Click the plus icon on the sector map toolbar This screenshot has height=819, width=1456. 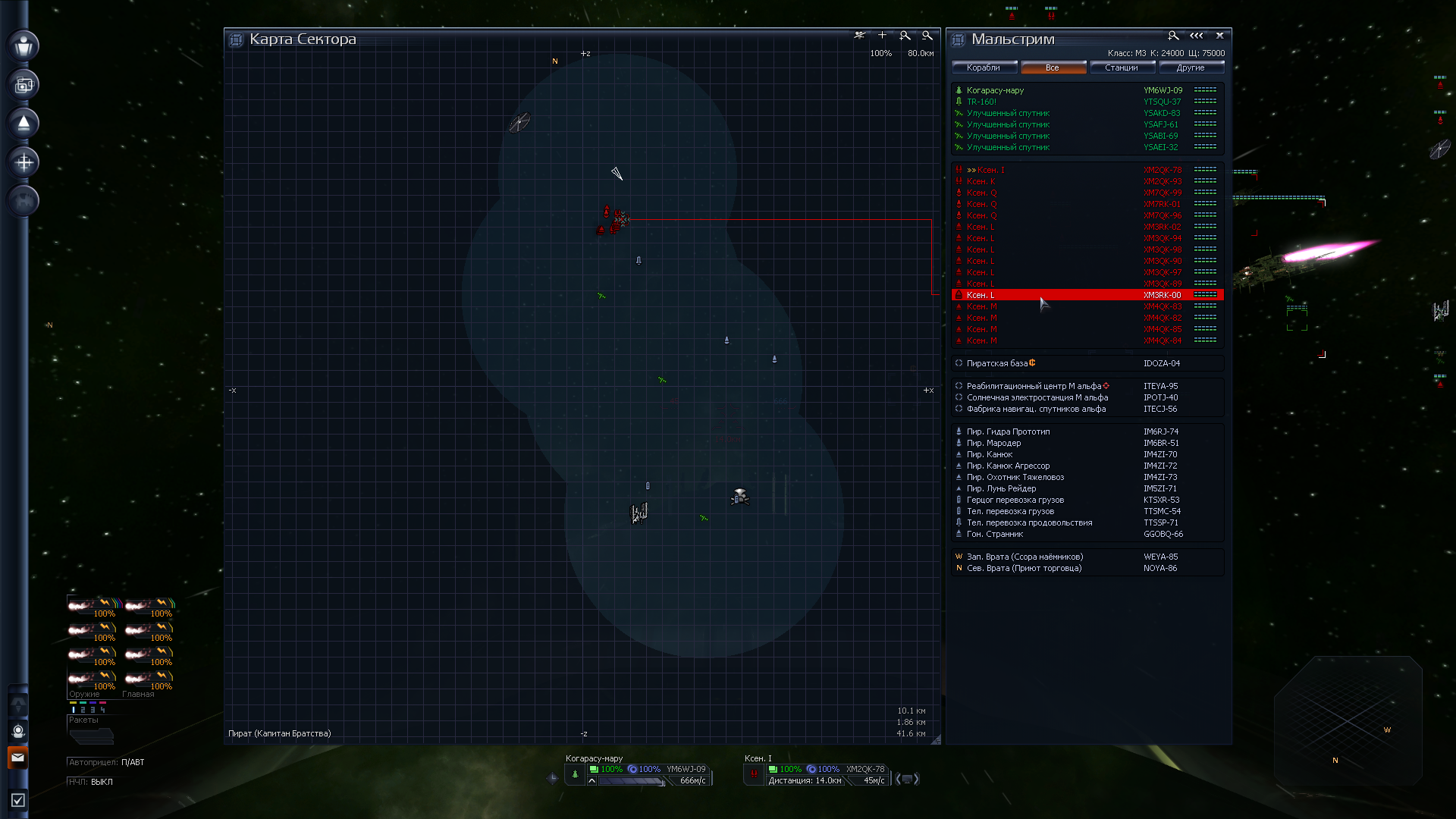pyautogui.click(x=882, y=35)
